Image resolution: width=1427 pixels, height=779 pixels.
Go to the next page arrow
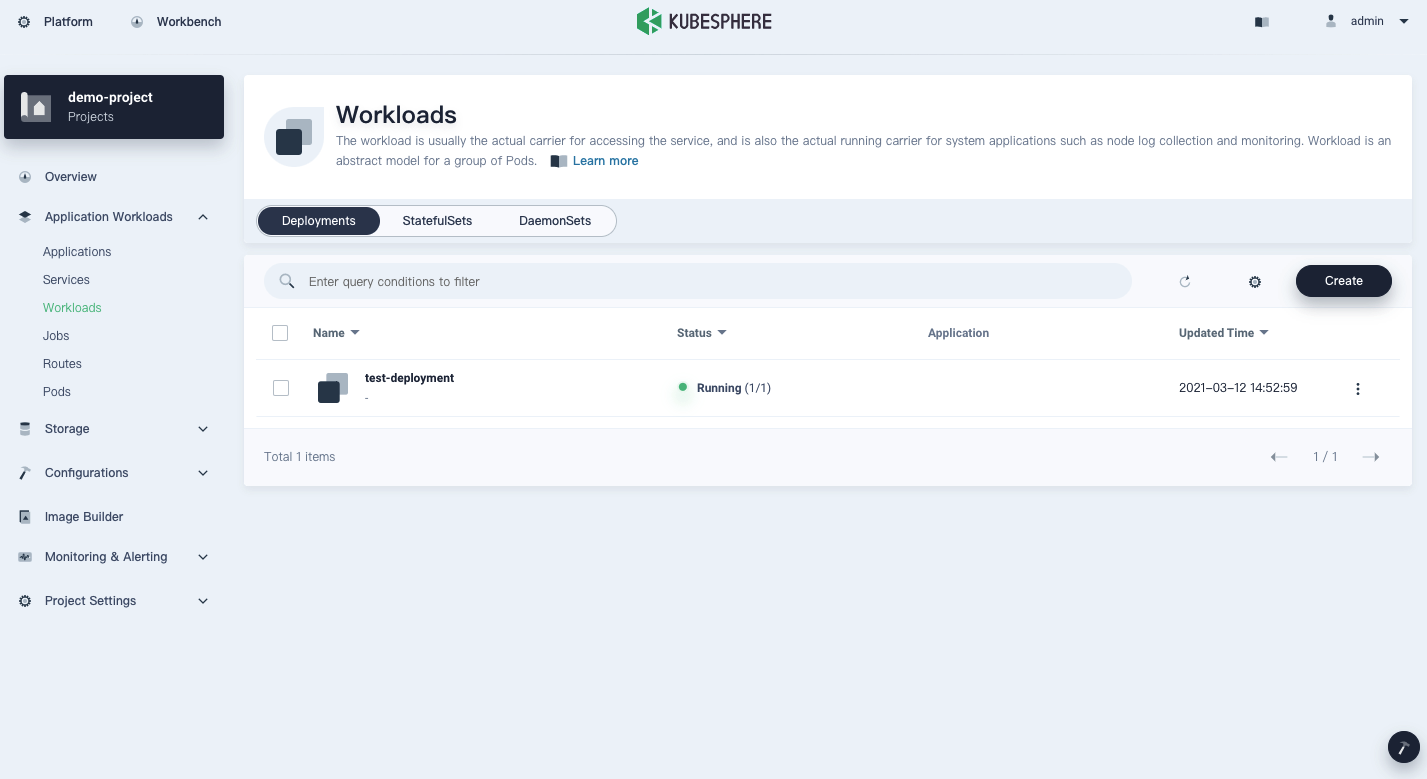click(x=1371, y=457)
